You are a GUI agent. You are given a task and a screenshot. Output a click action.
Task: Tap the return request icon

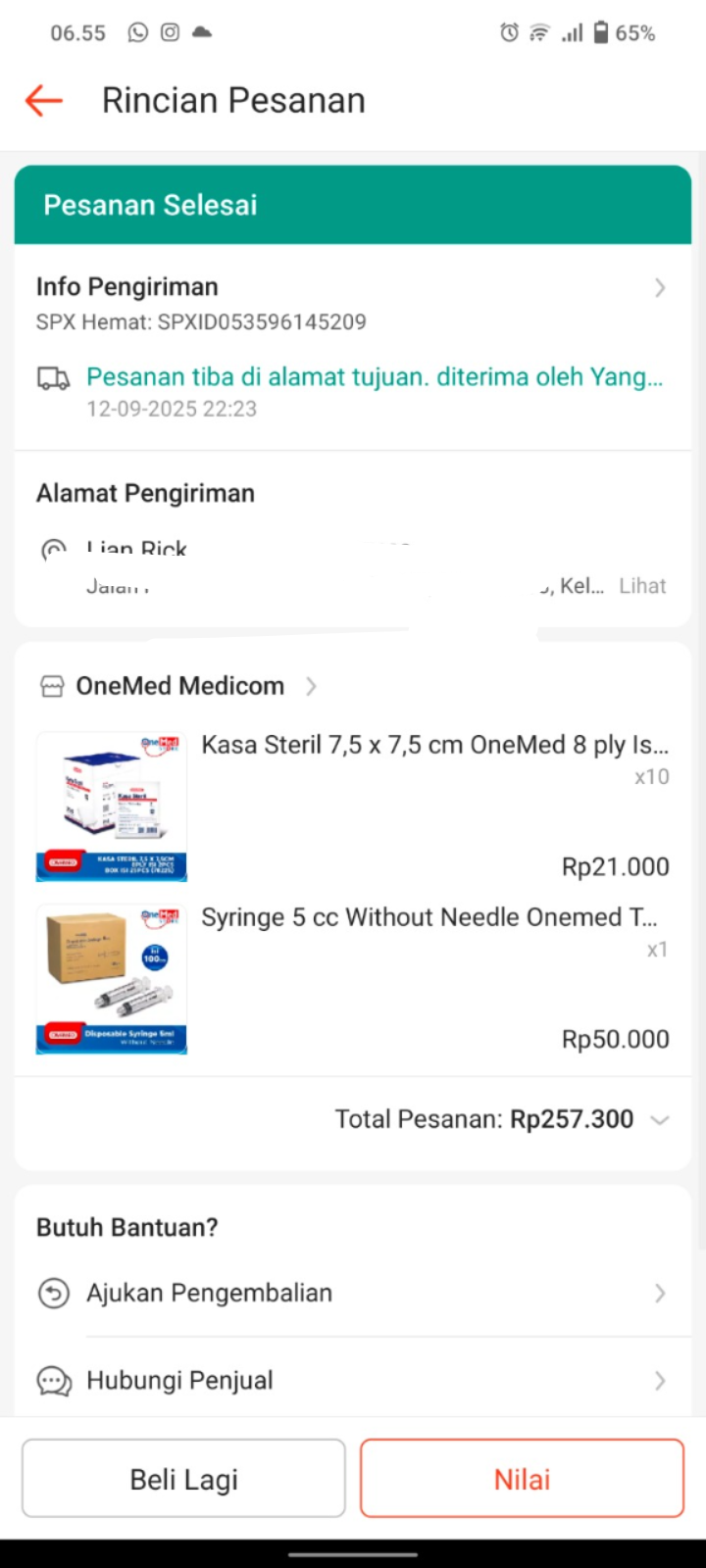(54, 1294)
